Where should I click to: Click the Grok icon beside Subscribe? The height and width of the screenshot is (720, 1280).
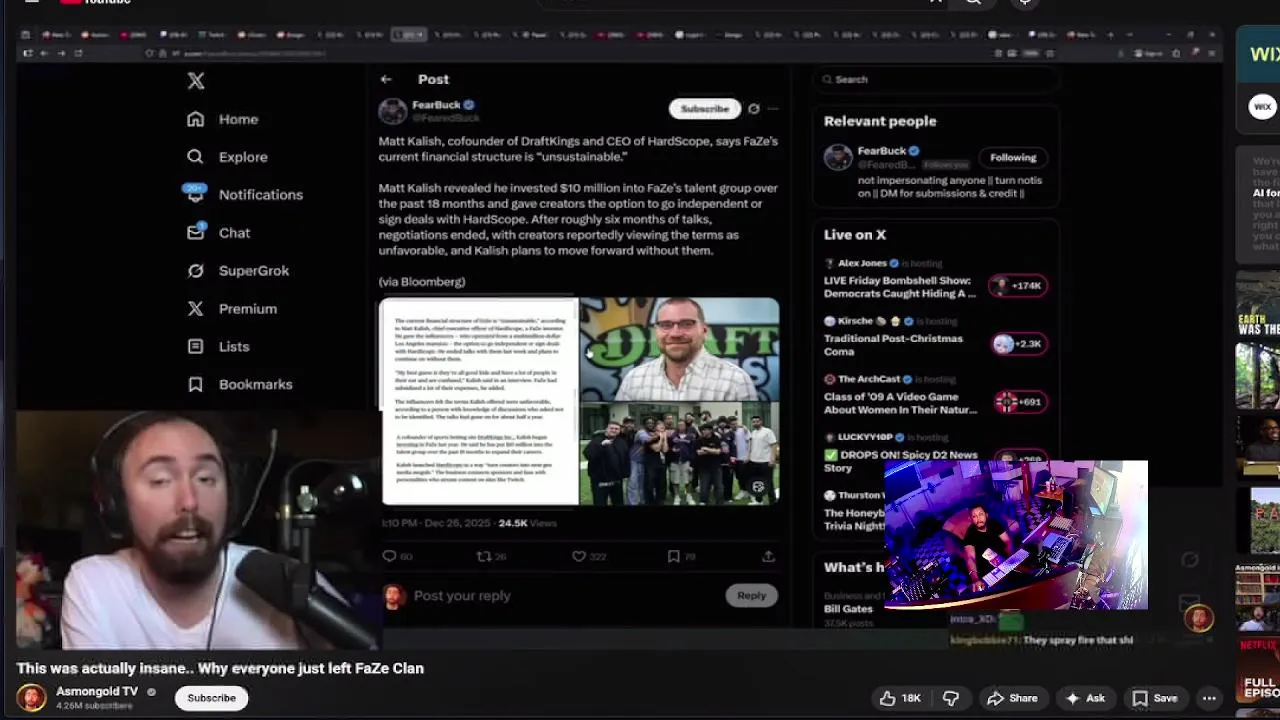[753, 109]
